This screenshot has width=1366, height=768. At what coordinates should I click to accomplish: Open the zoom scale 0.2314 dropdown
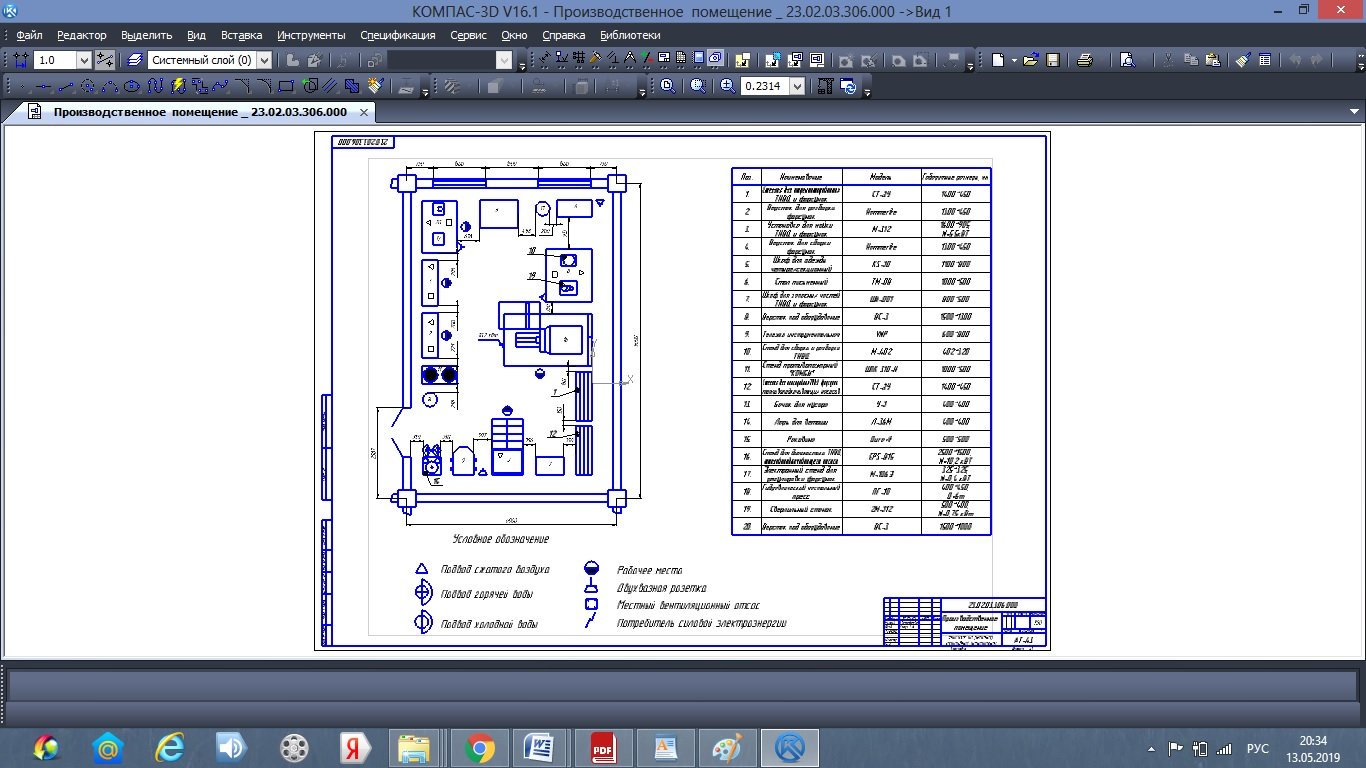[797, 87]
